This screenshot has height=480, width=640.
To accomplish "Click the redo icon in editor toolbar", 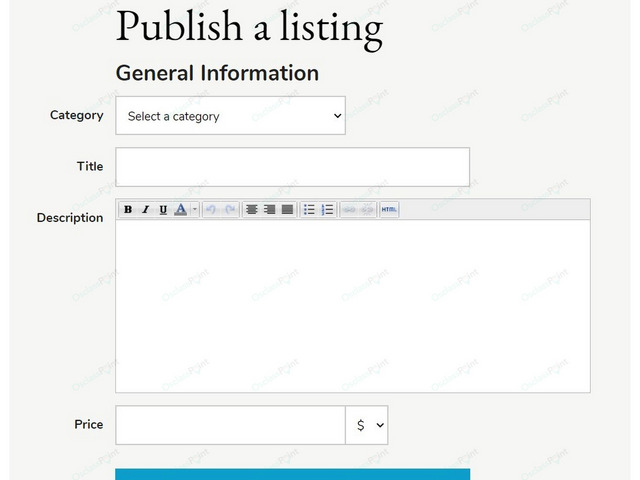I will click(230, 210).
